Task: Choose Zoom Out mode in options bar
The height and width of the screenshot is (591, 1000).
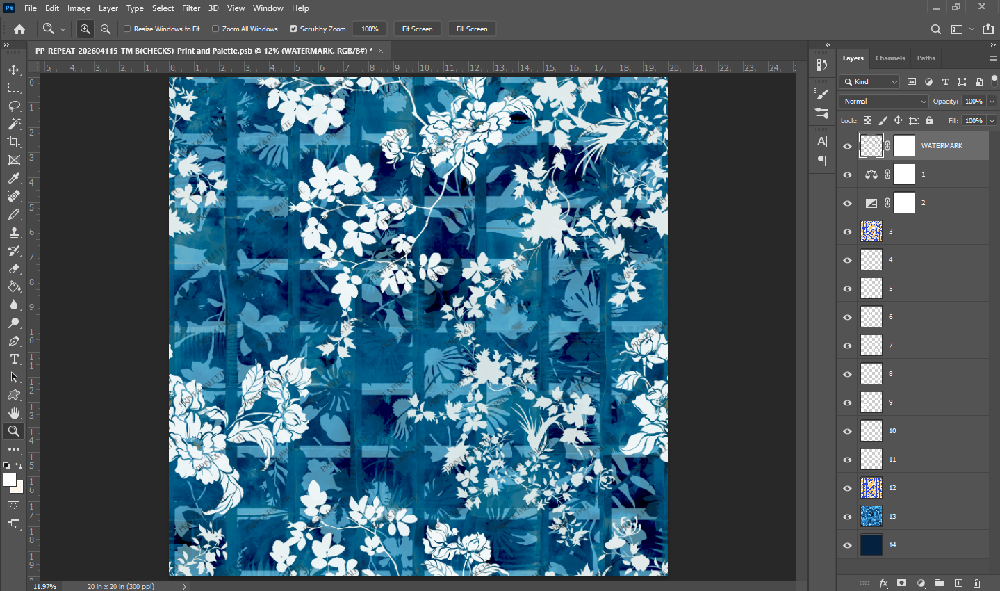Action: (x=105, y=29)
